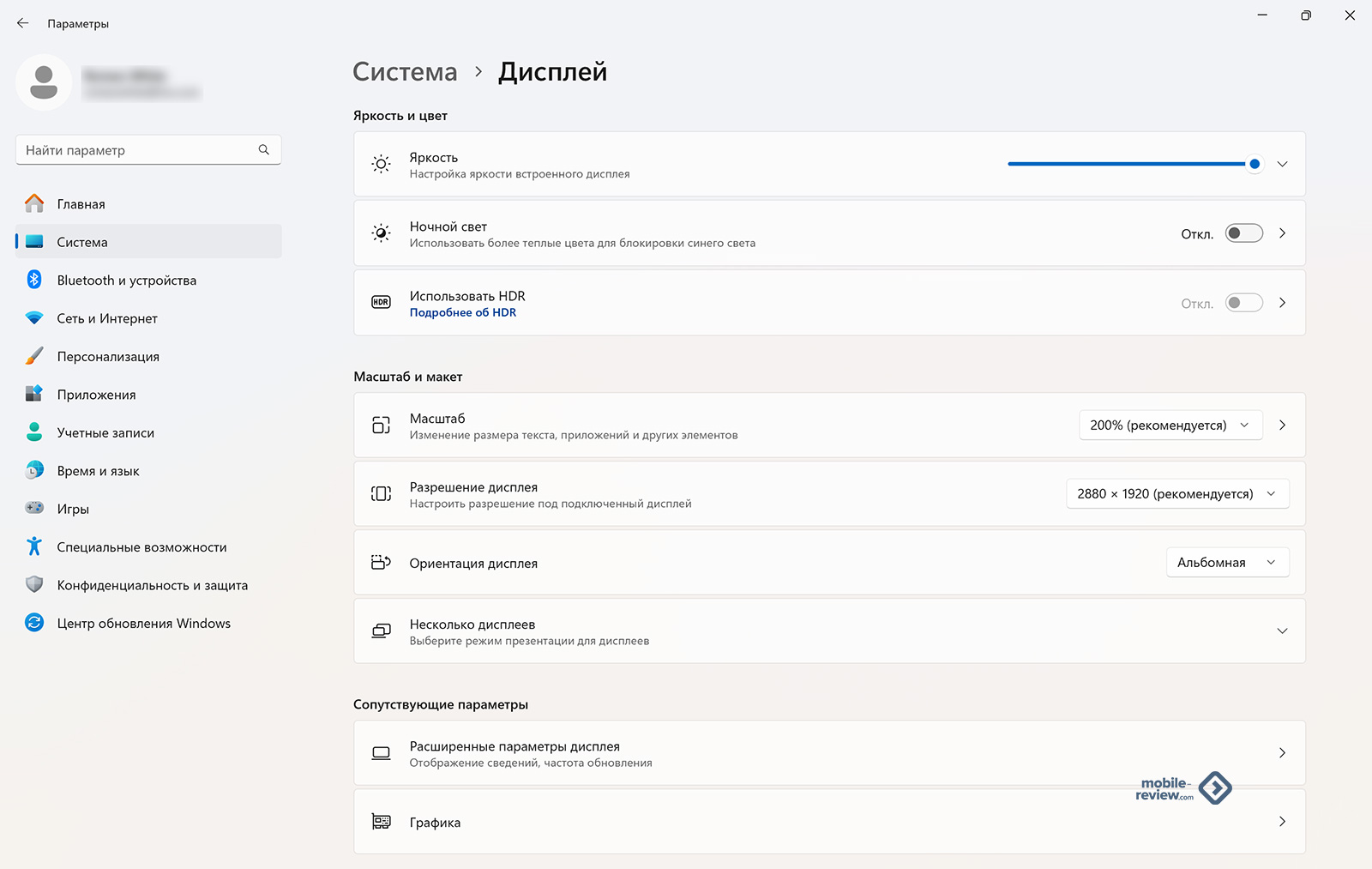Toggle the Use HDR switch
This screenshot has width=1372, height=869.
click(x=1243, y=303)
